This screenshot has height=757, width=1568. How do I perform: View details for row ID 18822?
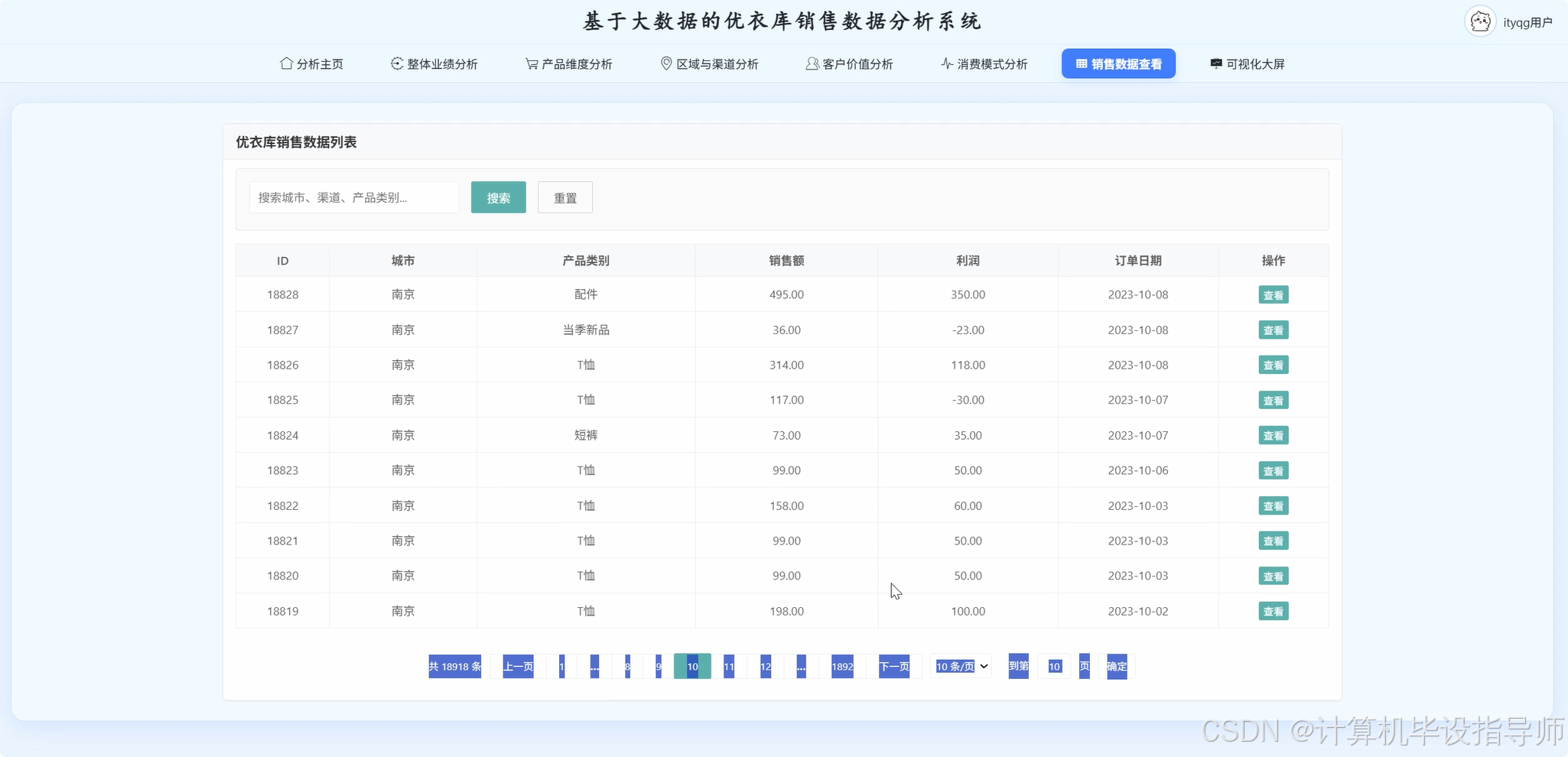tap(1274, 506)
